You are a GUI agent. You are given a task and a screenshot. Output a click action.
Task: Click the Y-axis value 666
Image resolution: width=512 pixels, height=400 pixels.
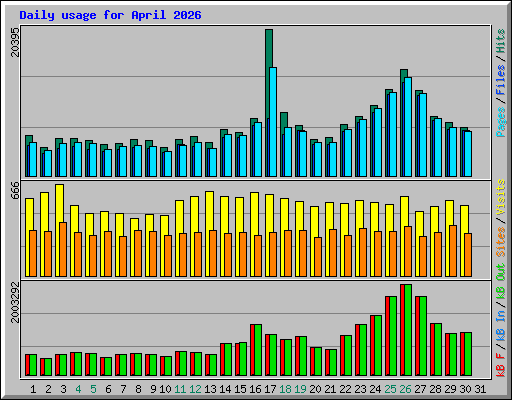(x=15, y=190)
